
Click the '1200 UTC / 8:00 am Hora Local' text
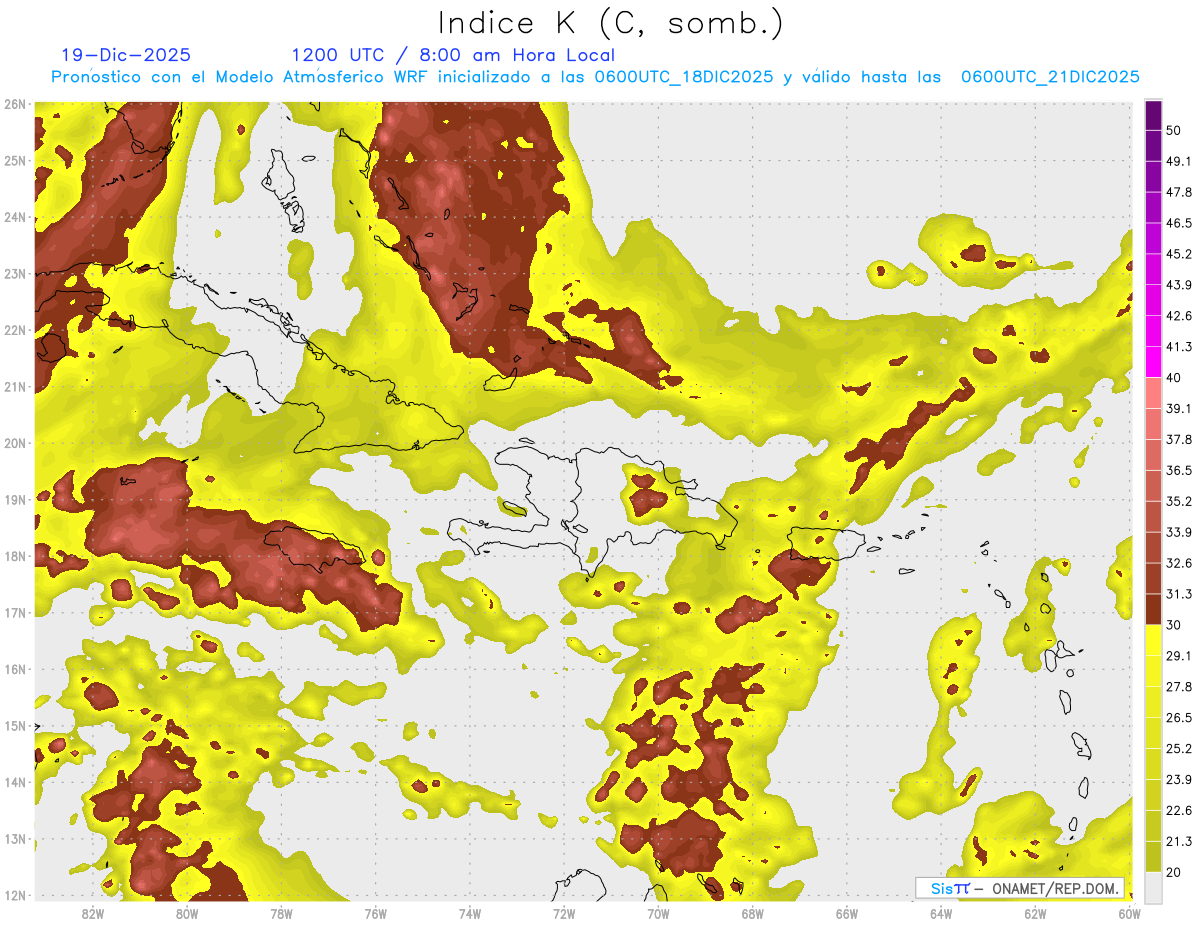click(x=453, y=55)
